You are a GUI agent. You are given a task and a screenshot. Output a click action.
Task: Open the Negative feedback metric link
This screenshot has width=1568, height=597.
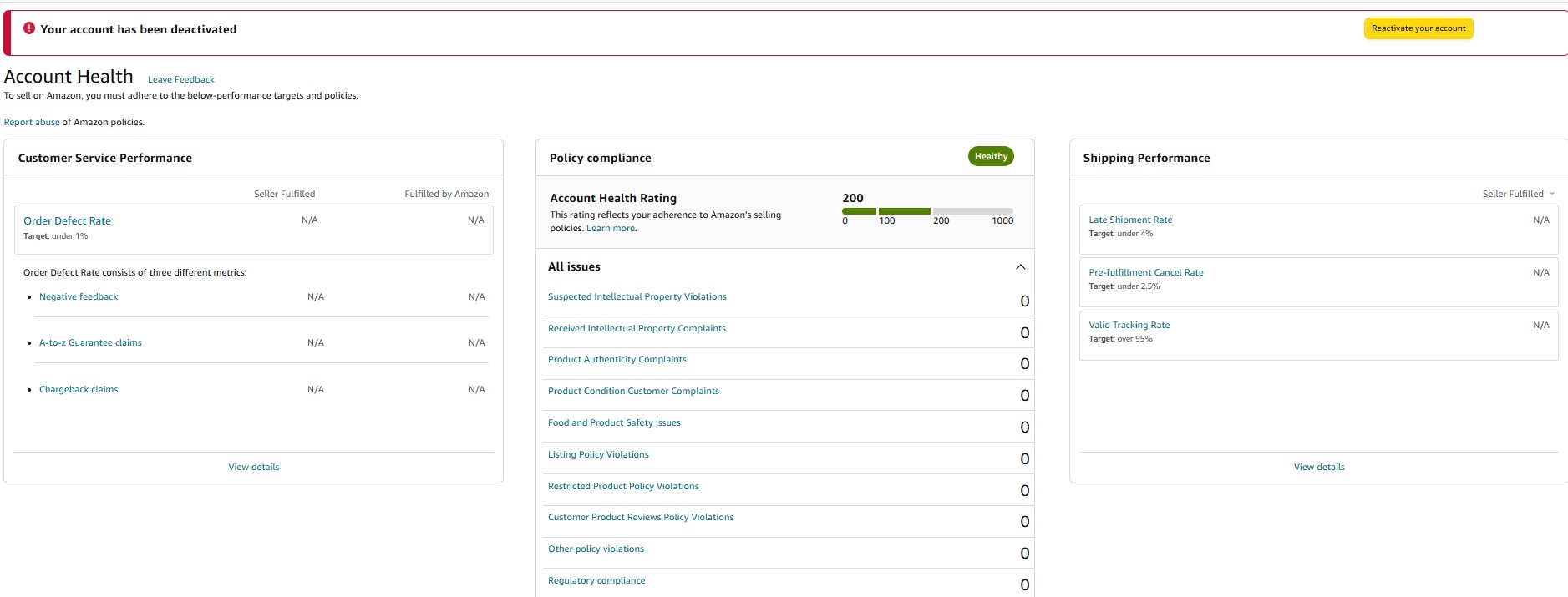pos(79,296)
